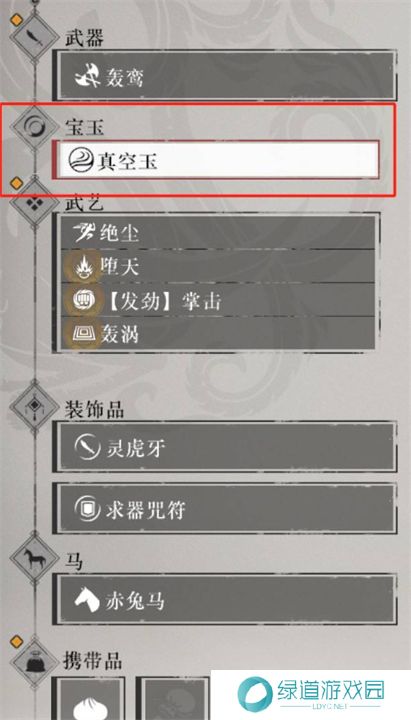411x720 pixels.
Task: Open the 求器咒符 accessory slot
Action: (225, 509)
